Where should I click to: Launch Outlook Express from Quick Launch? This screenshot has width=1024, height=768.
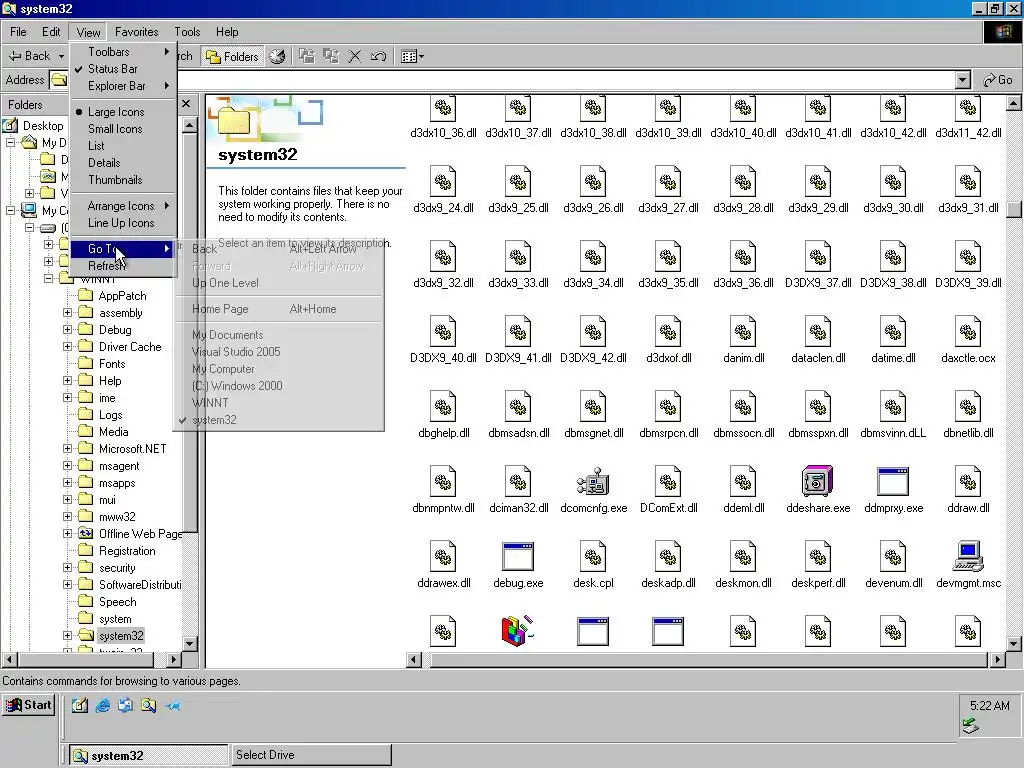pyautogui.click(x=125, y=705)
